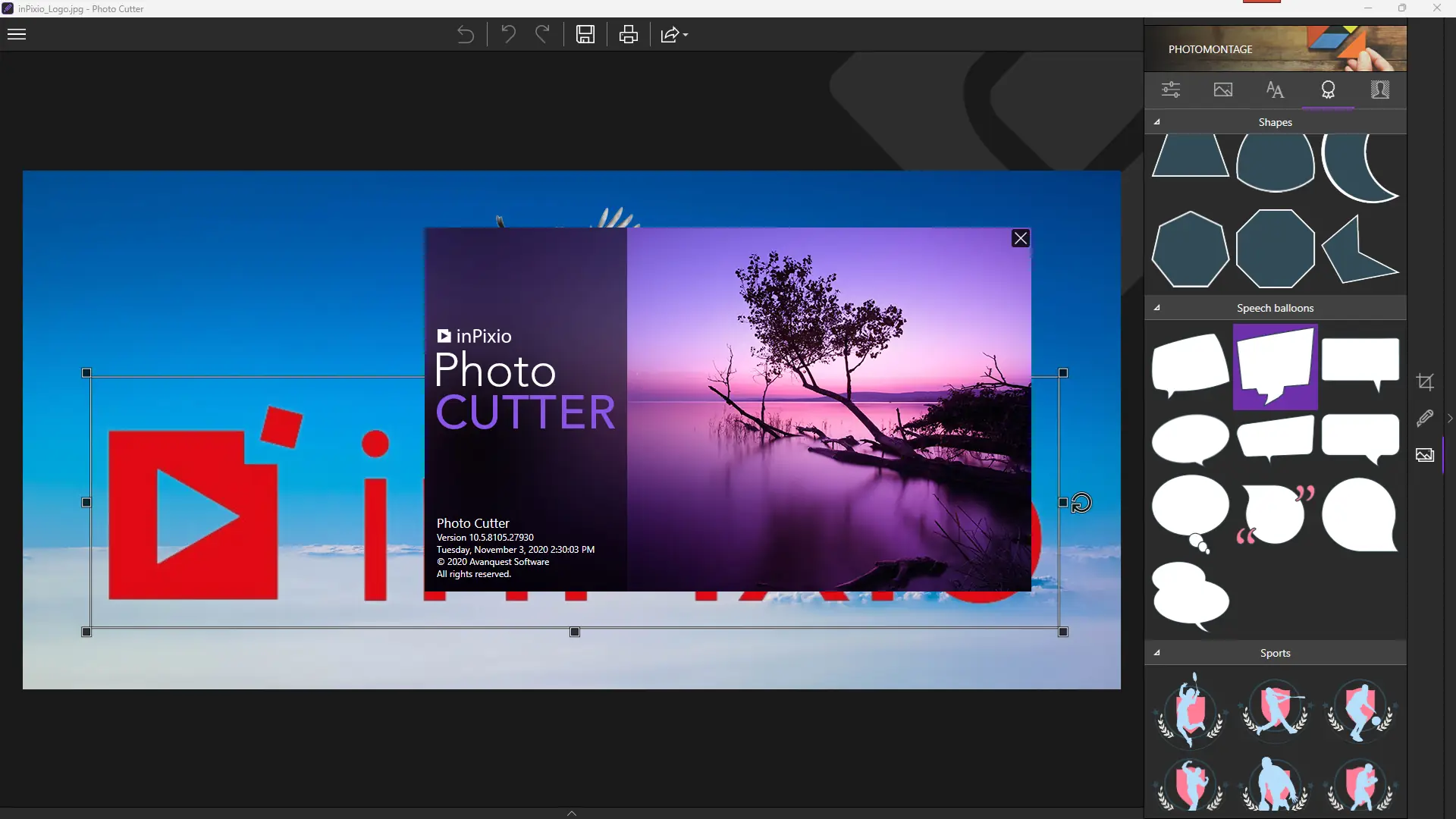Collapse the Sports section
Screen dimensions: 1456x819
(1157, 653)
